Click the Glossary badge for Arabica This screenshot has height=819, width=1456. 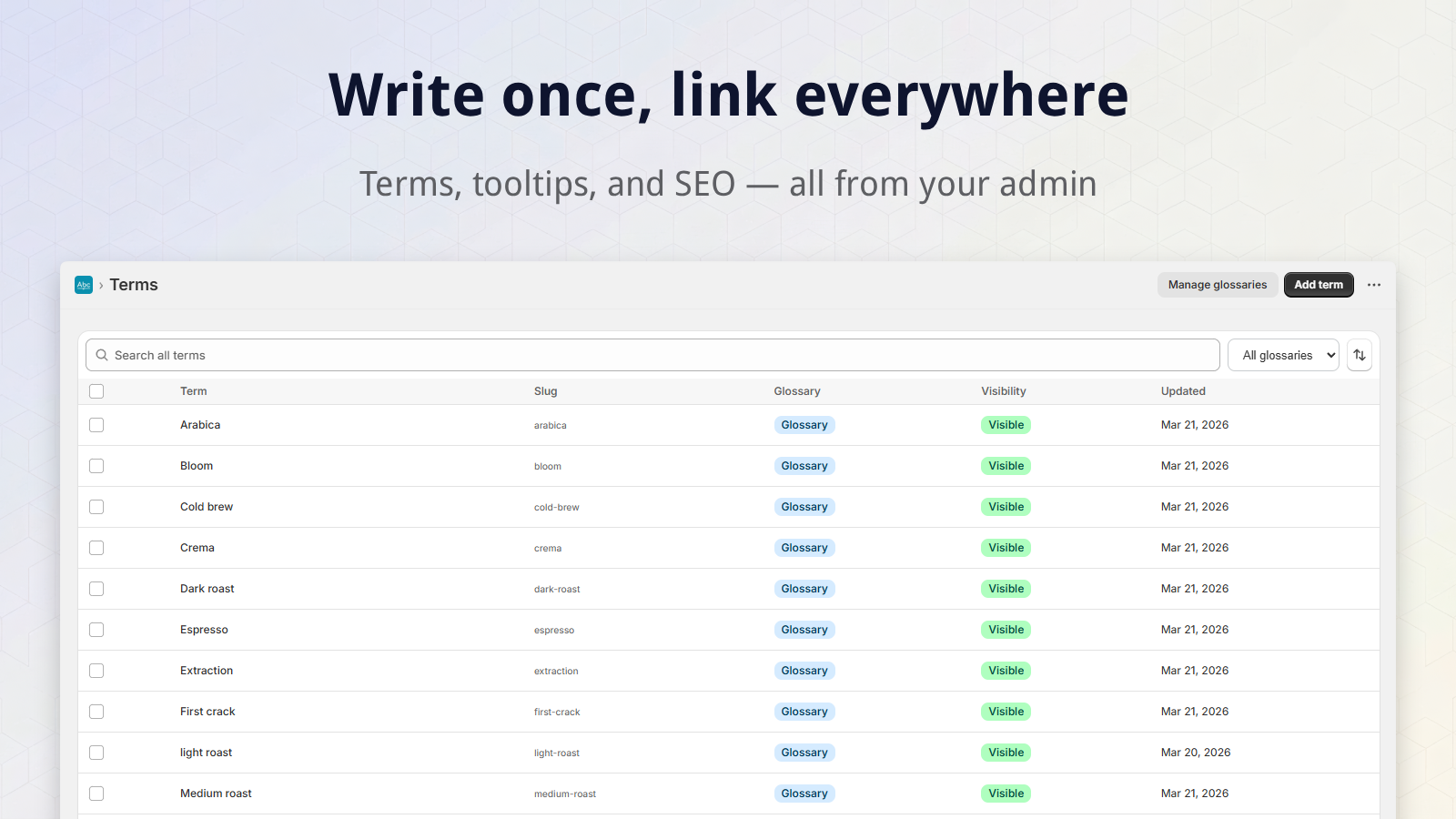point(804,425)
